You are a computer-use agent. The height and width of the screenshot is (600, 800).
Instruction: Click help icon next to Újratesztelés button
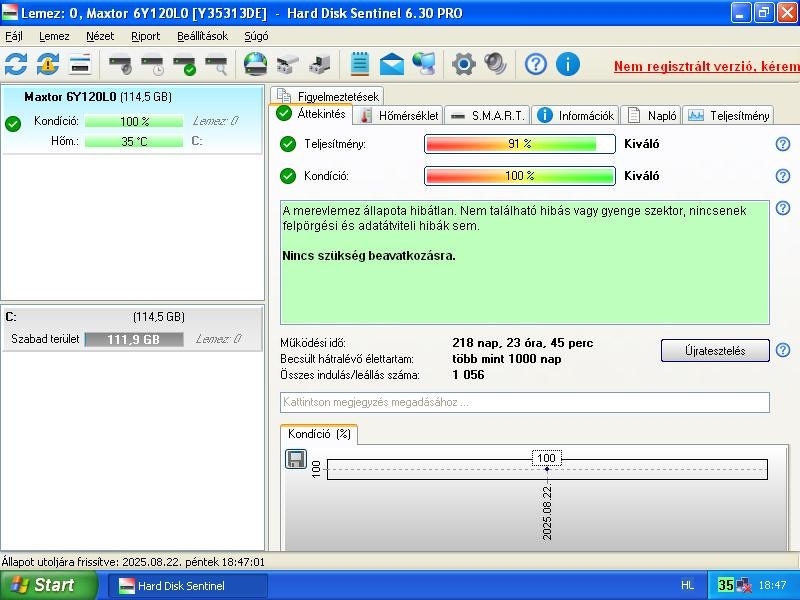[x=783, y=350]
